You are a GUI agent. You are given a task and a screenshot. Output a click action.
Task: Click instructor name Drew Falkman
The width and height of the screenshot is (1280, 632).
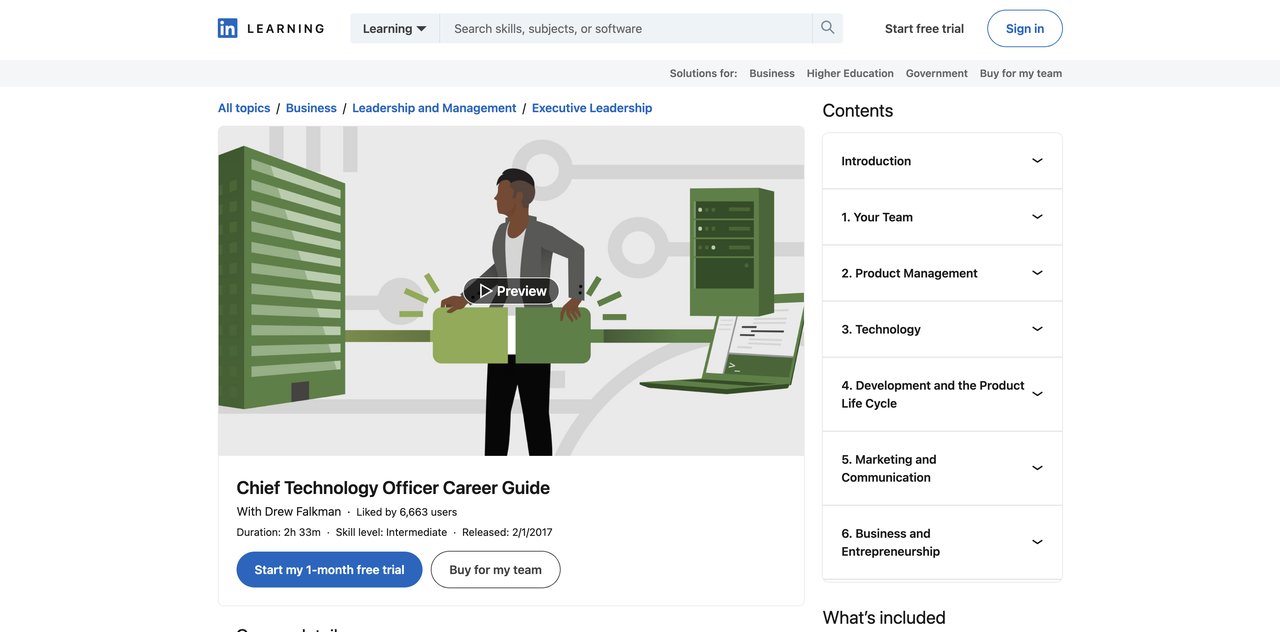pyautogui.click(x=303, y=512)
